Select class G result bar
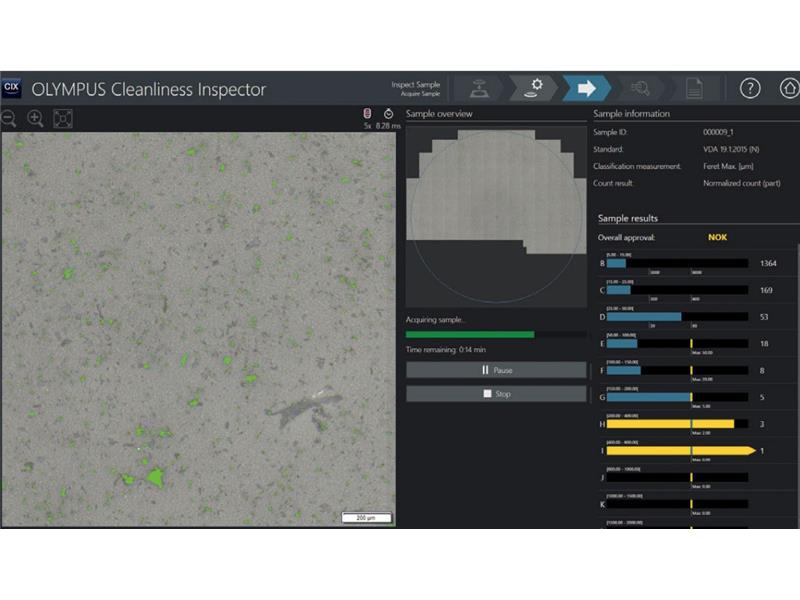This screenshot has width=800, height=600. [677, 397]
